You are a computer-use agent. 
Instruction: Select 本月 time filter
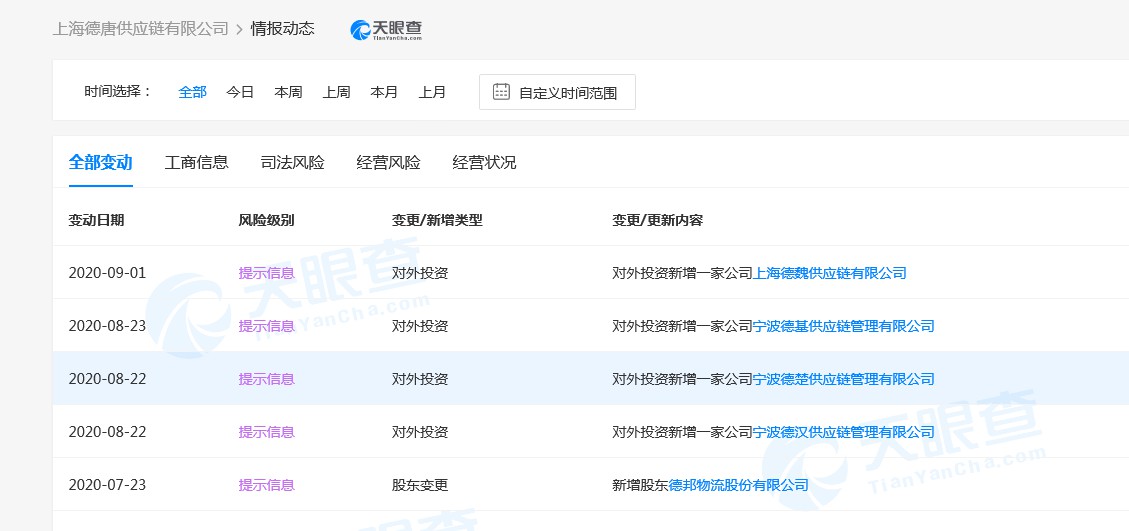click(384, 92)
